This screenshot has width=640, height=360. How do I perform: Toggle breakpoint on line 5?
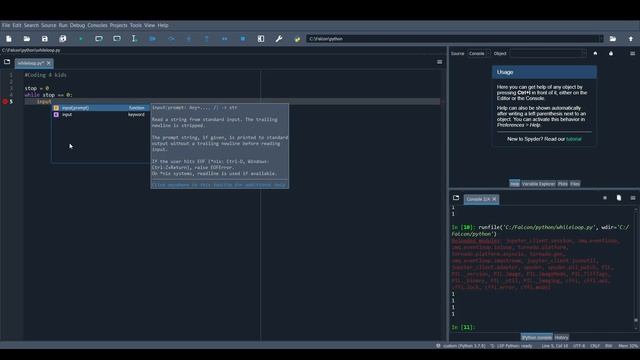(x=5, y=102)
